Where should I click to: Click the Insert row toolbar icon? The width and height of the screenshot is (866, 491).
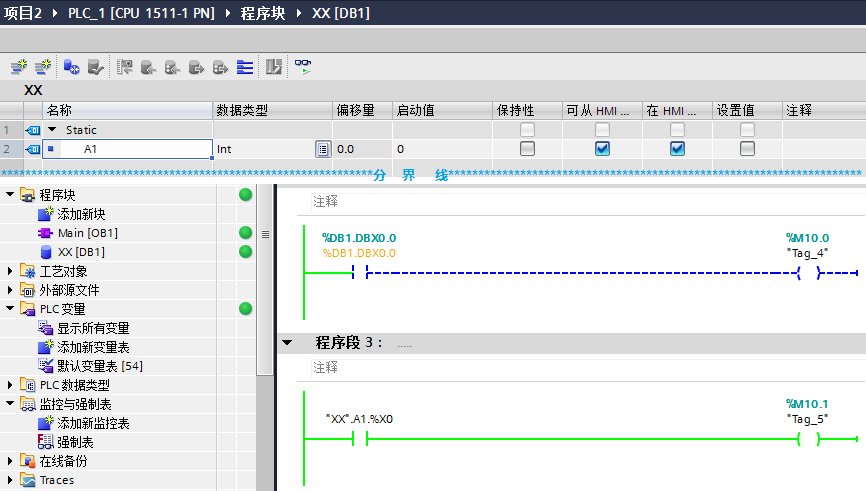pos(19,67)
